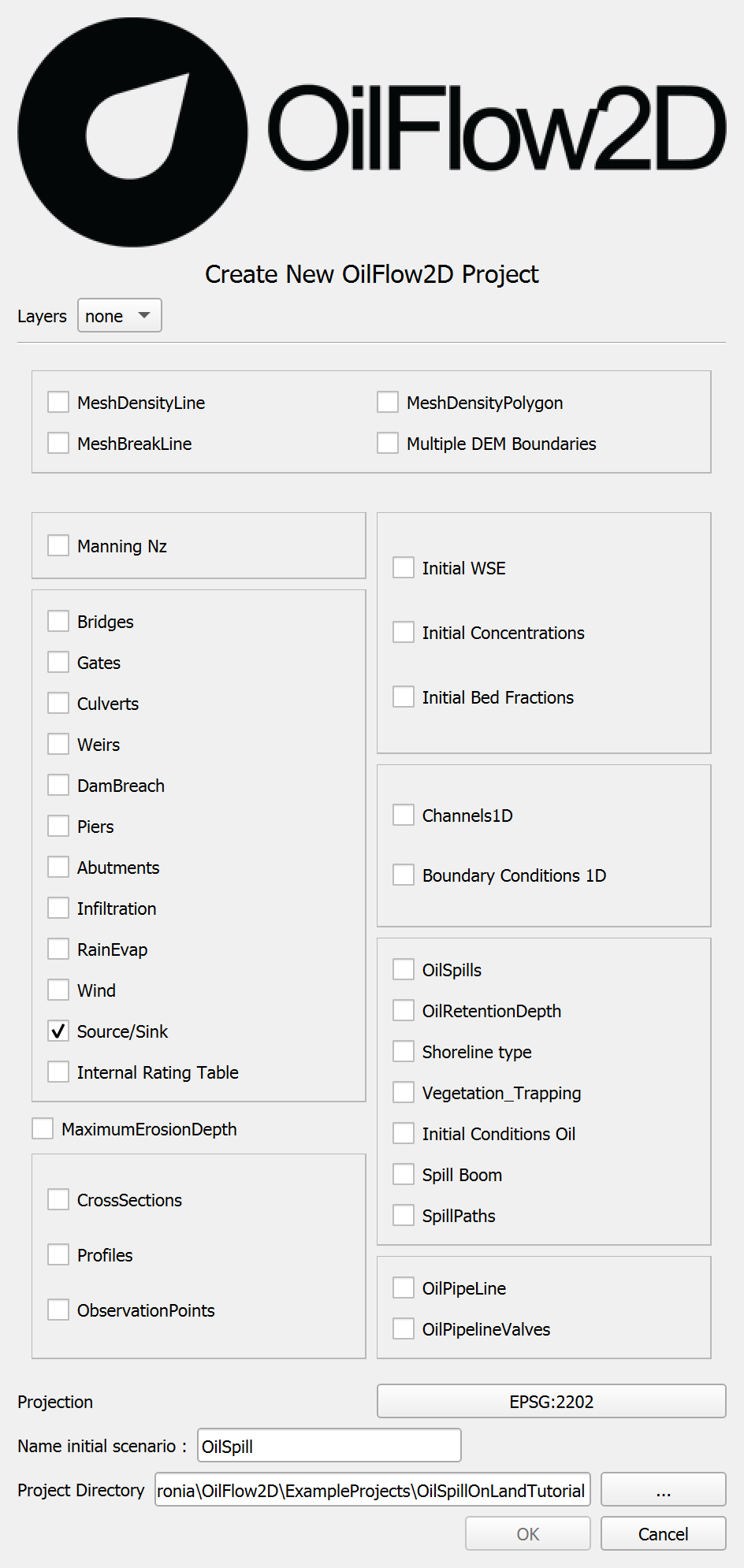The height and width of the screenshot is (1568, 744).
Task: Check the OilPipelineValves option
Action: click(404, 1328)
